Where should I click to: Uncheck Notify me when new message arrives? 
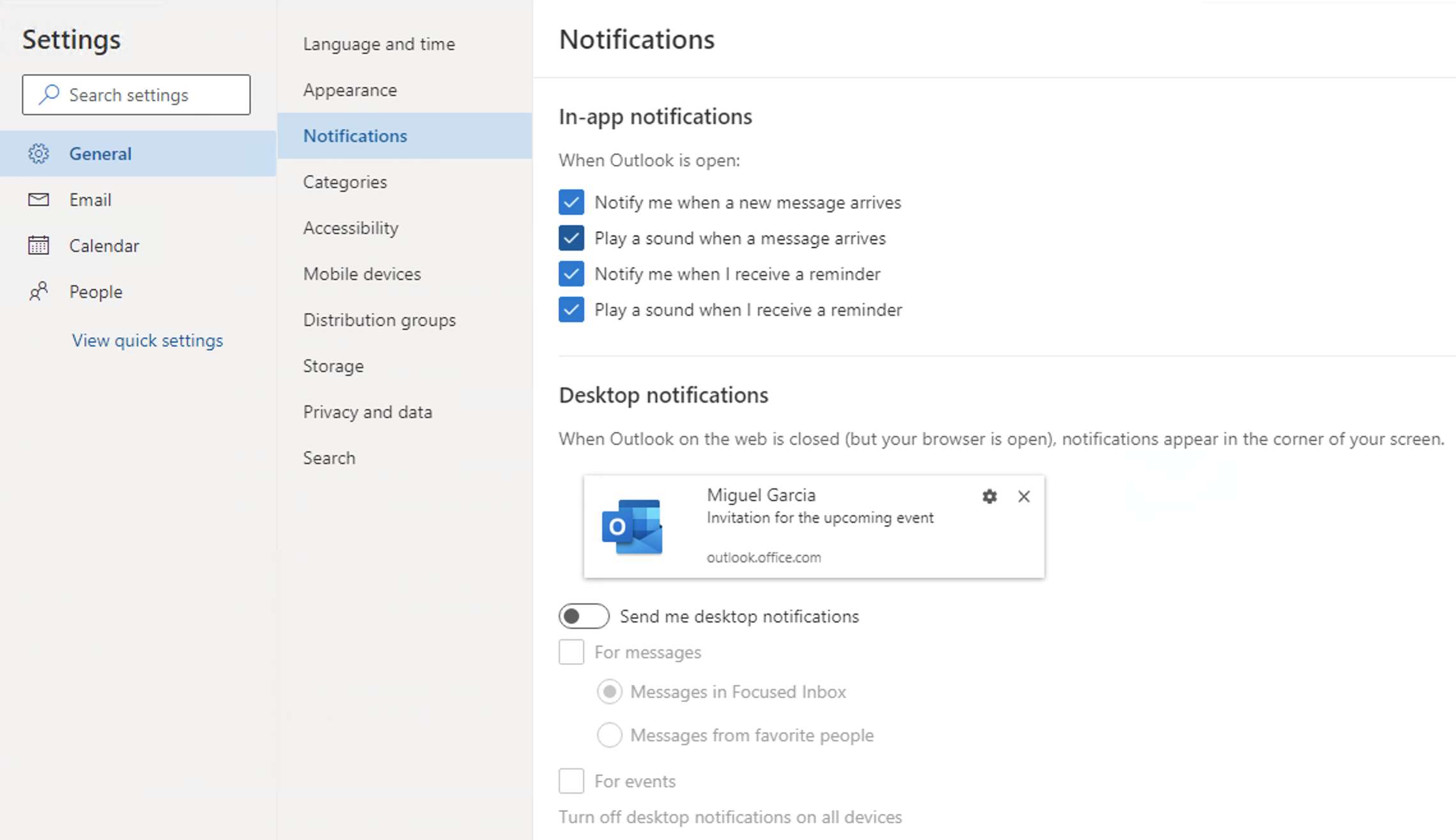[571, 202]
